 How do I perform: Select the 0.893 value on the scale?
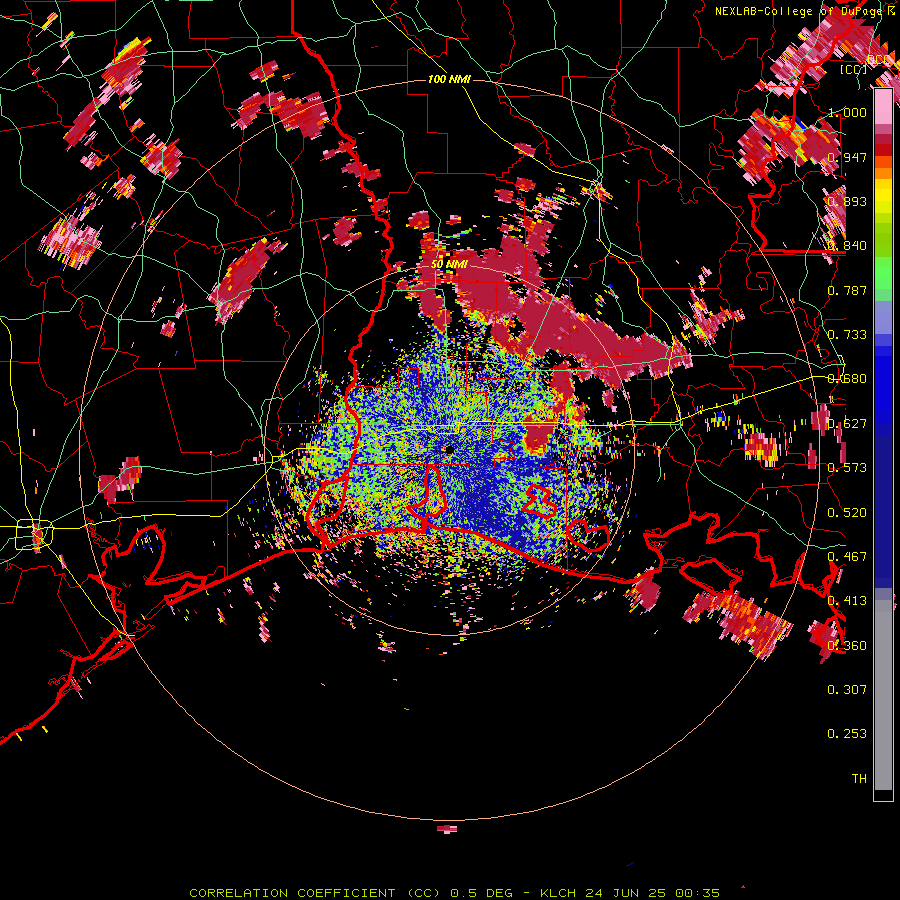point(847,201)
